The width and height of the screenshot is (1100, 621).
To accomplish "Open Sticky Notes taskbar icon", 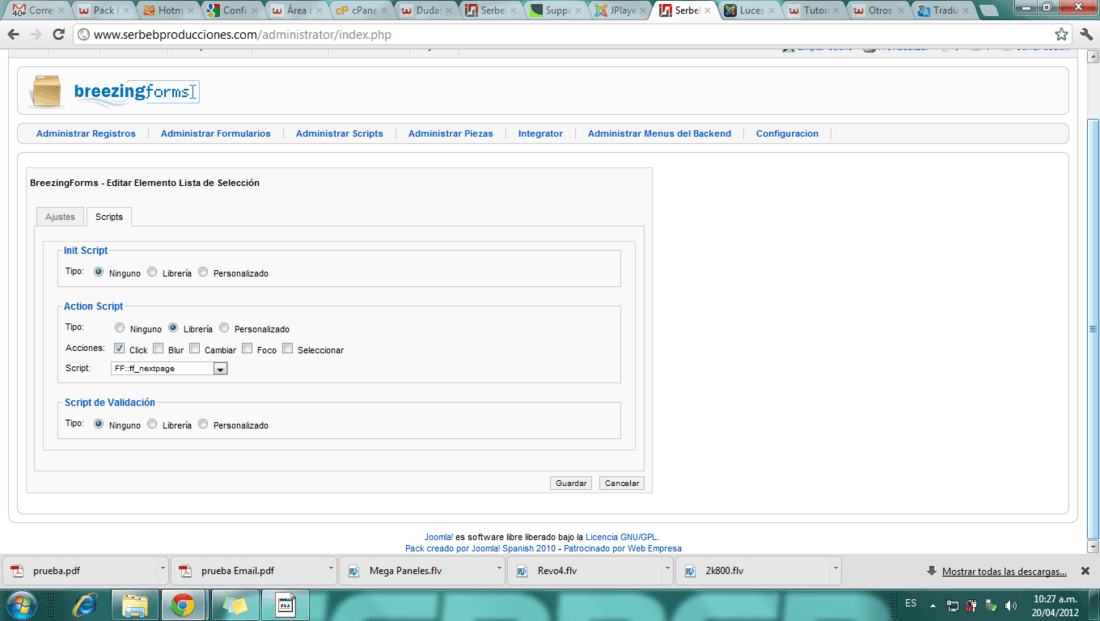I will pyautogui.click(x=235, y=605).
